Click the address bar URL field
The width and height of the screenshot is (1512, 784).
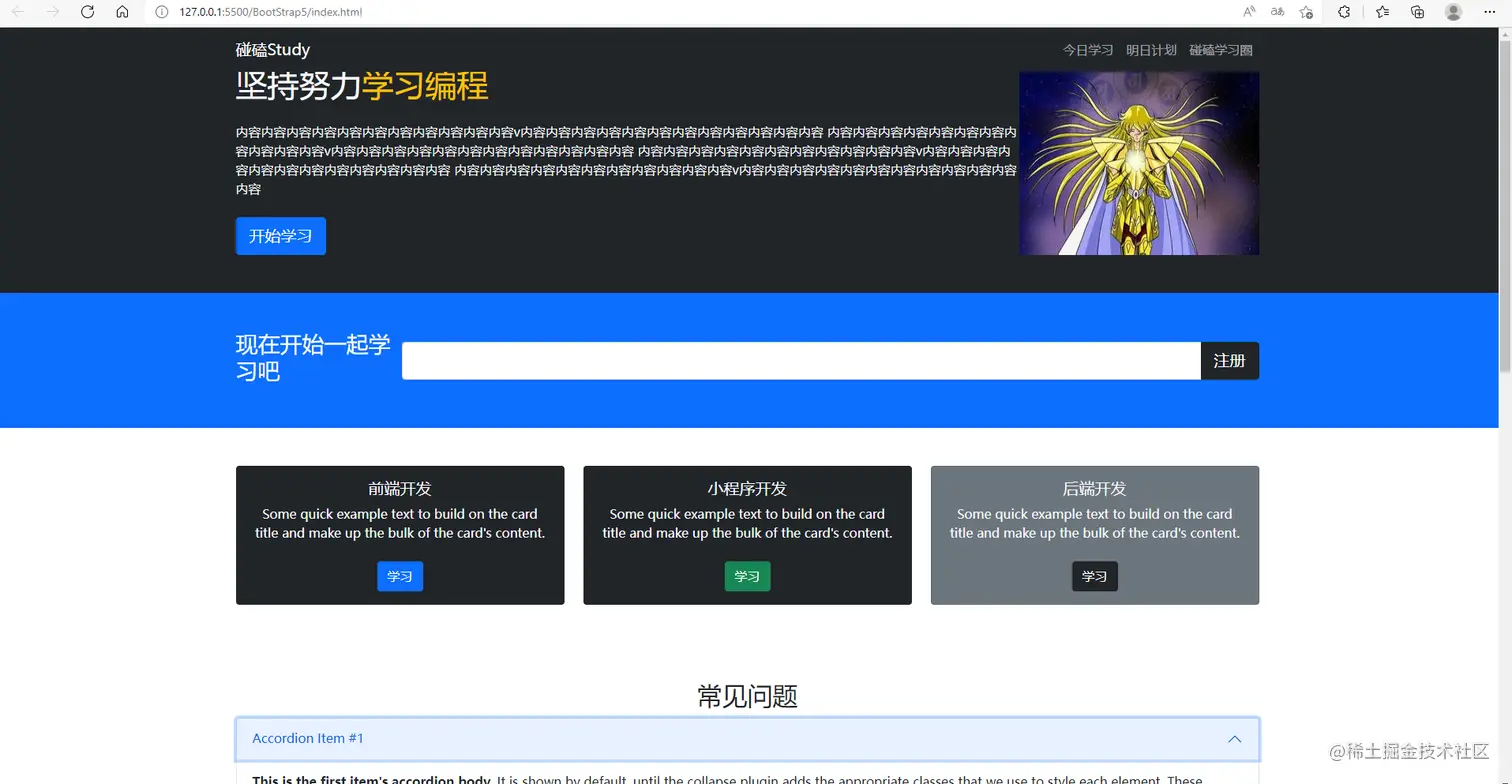[x=690, y=12]
